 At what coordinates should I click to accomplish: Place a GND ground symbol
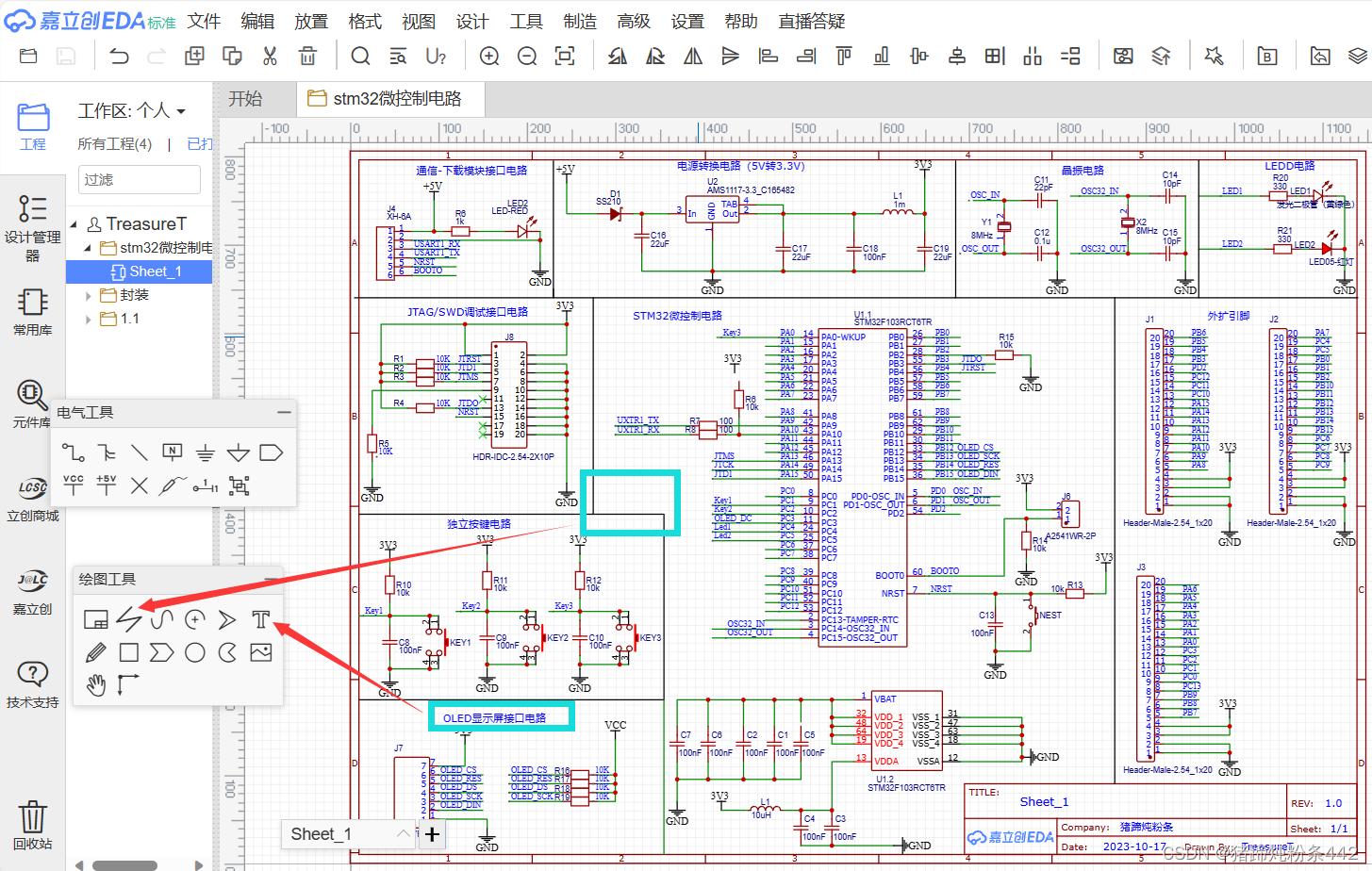tap(206, 452)
